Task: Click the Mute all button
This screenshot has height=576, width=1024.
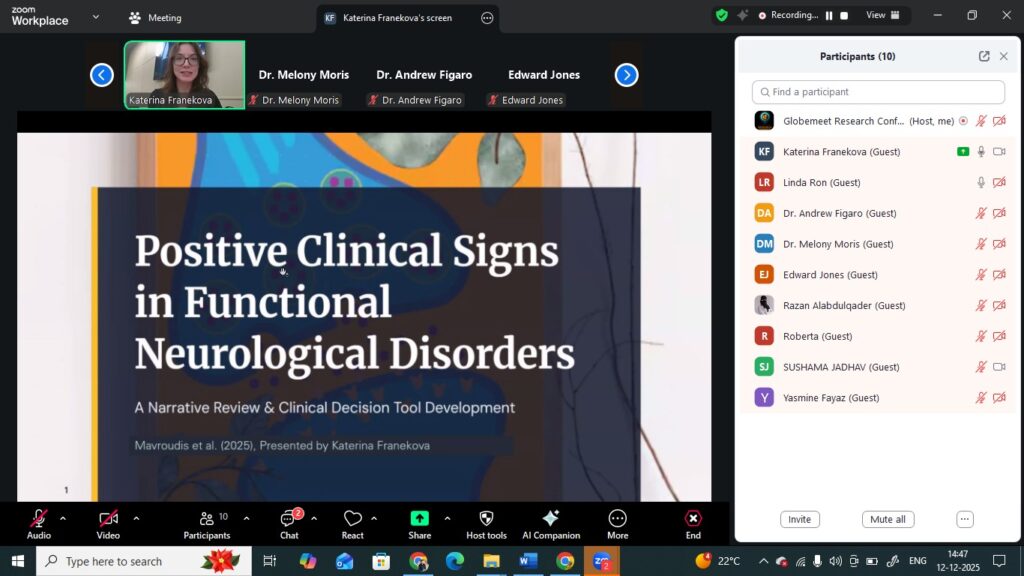Action: 887,520
